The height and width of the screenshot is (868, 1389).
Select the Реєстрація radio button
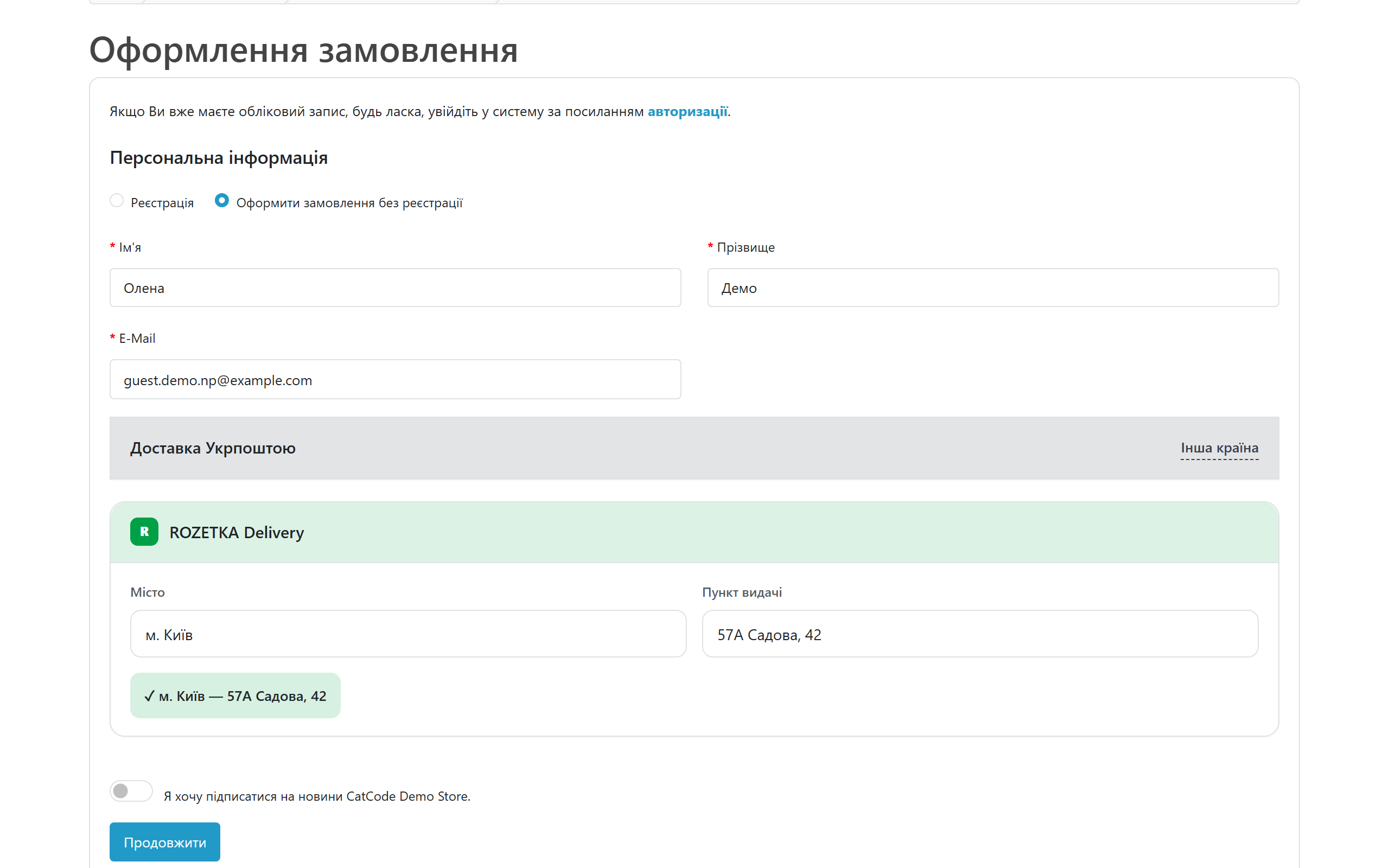pos(117,200)
